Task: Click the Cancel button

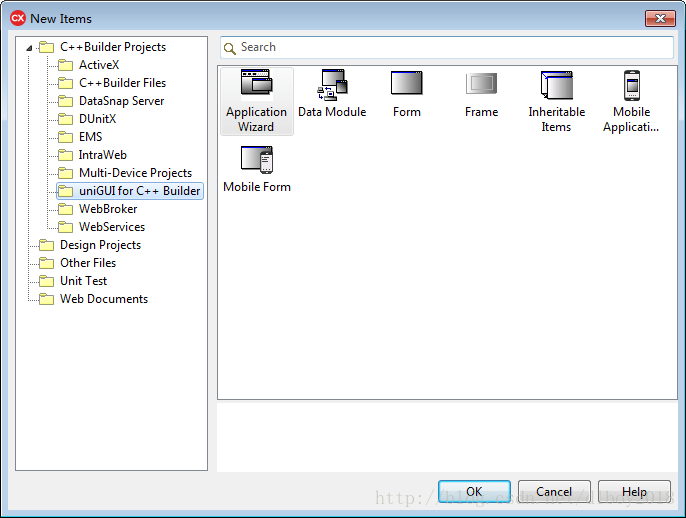Action: 554,492
